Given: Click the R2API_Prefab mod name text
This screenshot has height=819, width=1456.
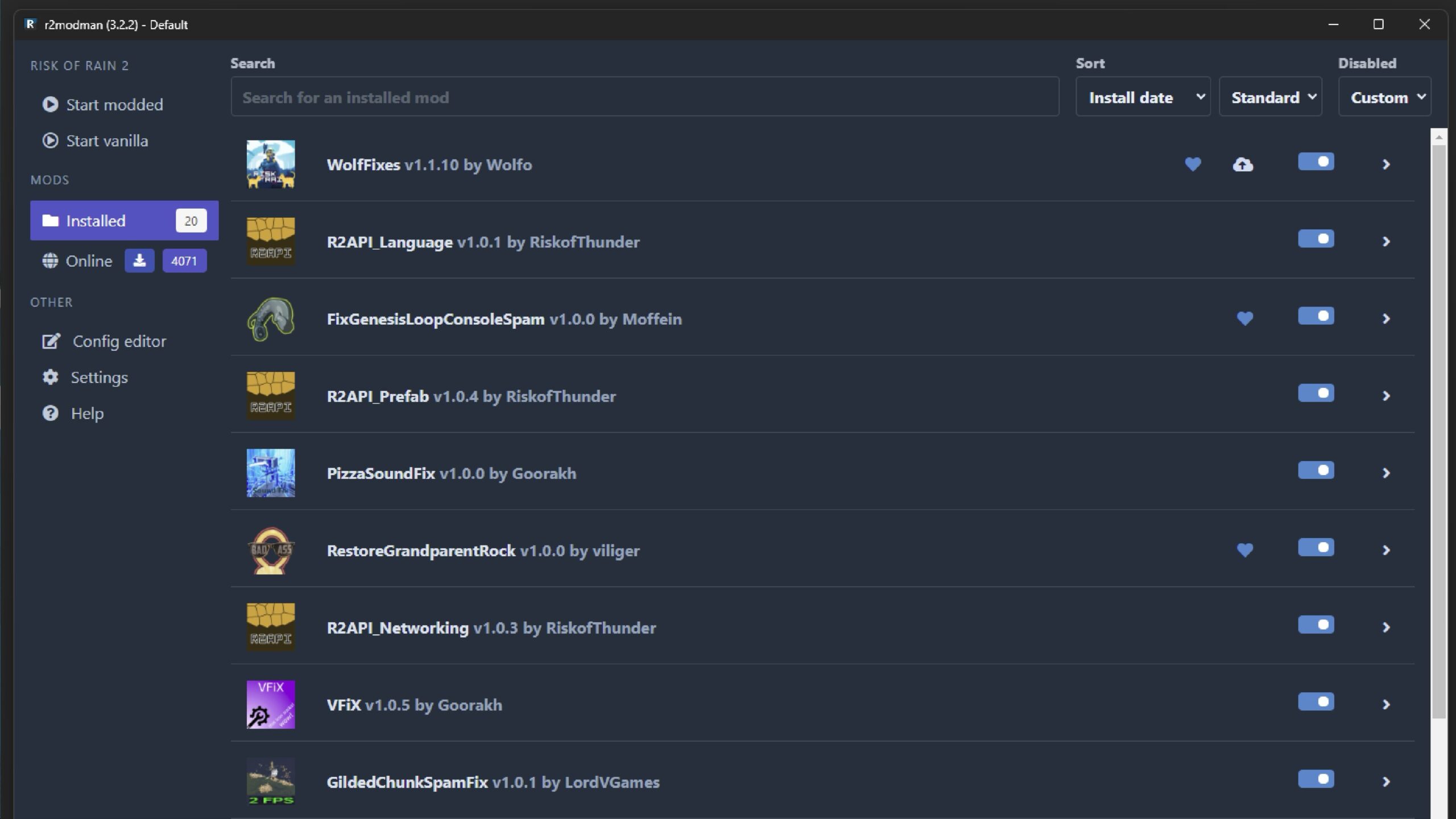Looking at the screenshot, I should point(378,396).
